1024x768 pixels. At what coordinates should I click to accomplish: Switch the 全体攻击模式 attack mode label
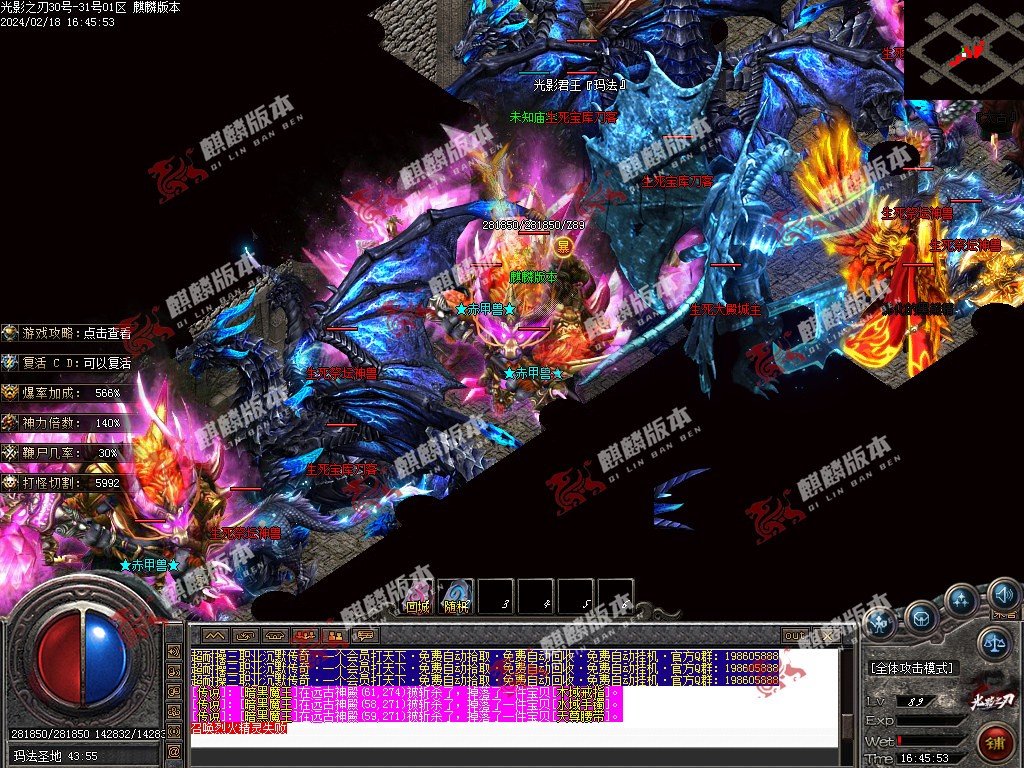click(912, 668)
